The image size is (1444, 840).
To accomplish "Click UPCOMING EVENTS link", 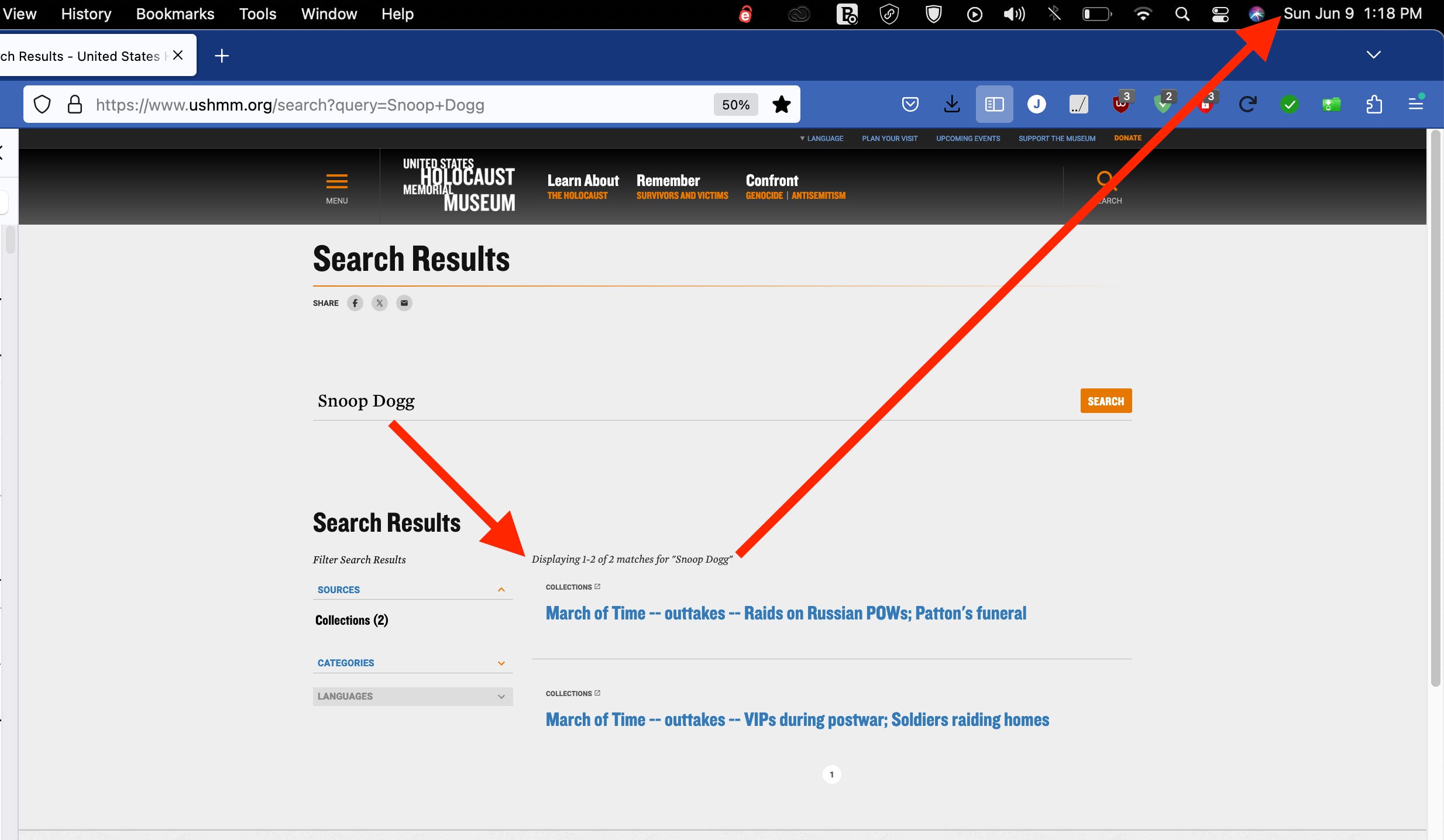I will 968,139.
